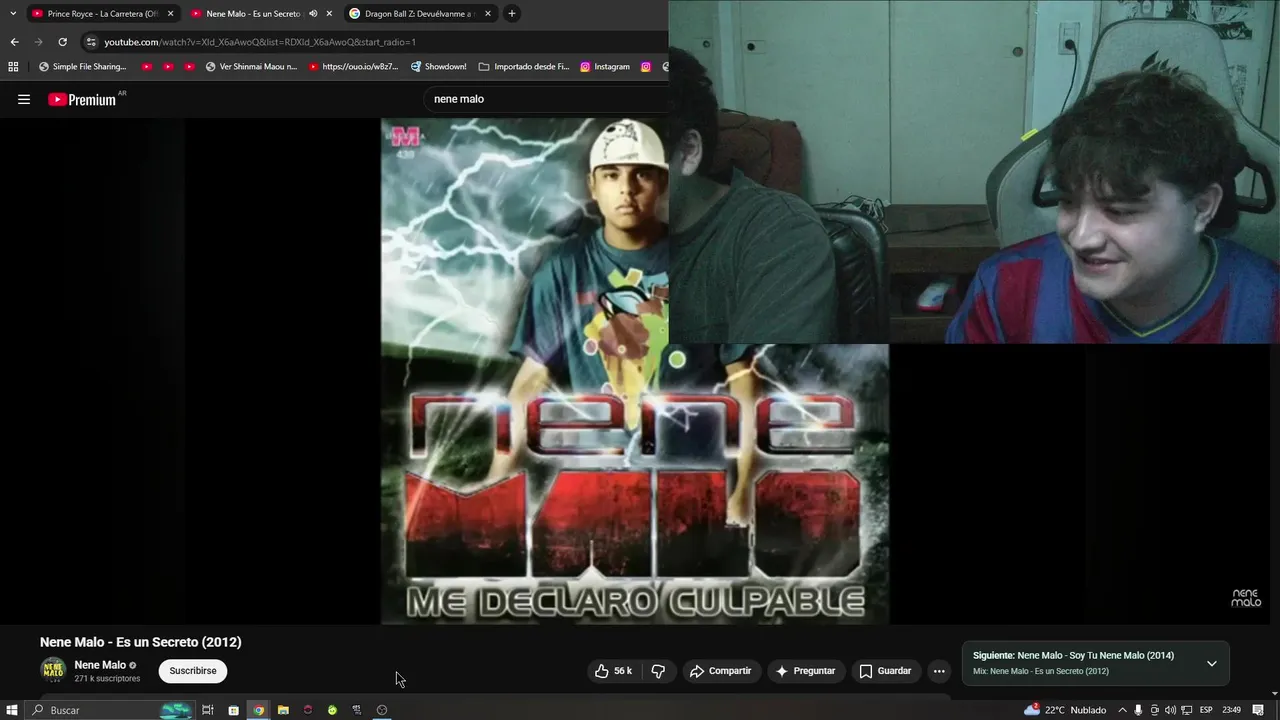This screenshot has width=1280, height=720.
Task: Go back to previous page in browser
Action: [14, 42]
